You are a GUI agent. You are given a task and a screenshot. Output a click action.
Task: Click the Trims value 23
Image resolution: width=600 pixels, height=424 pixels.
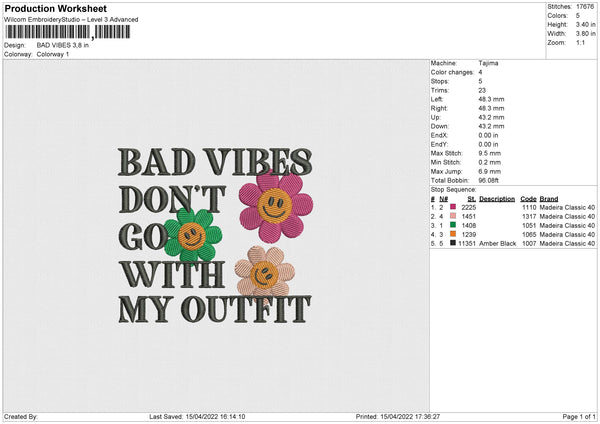point(482,90)
